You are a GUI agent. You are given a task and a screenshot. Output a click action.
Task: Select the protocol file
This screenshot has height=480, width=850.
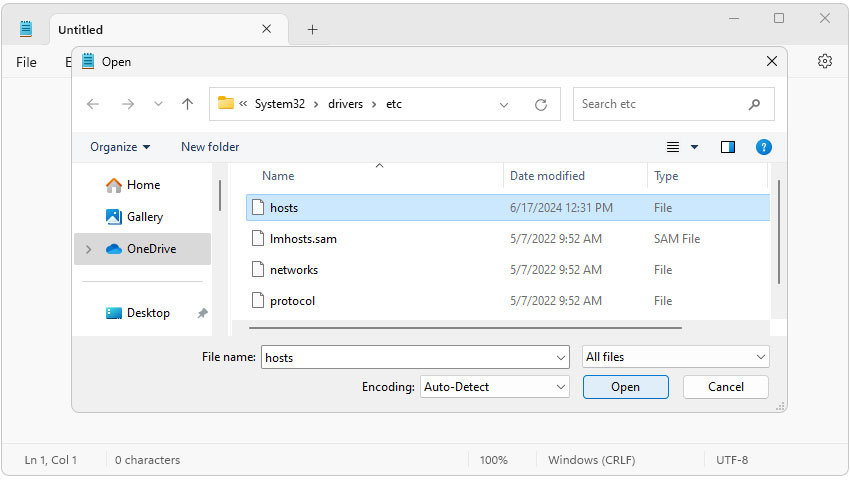click(x=292, y=300)
